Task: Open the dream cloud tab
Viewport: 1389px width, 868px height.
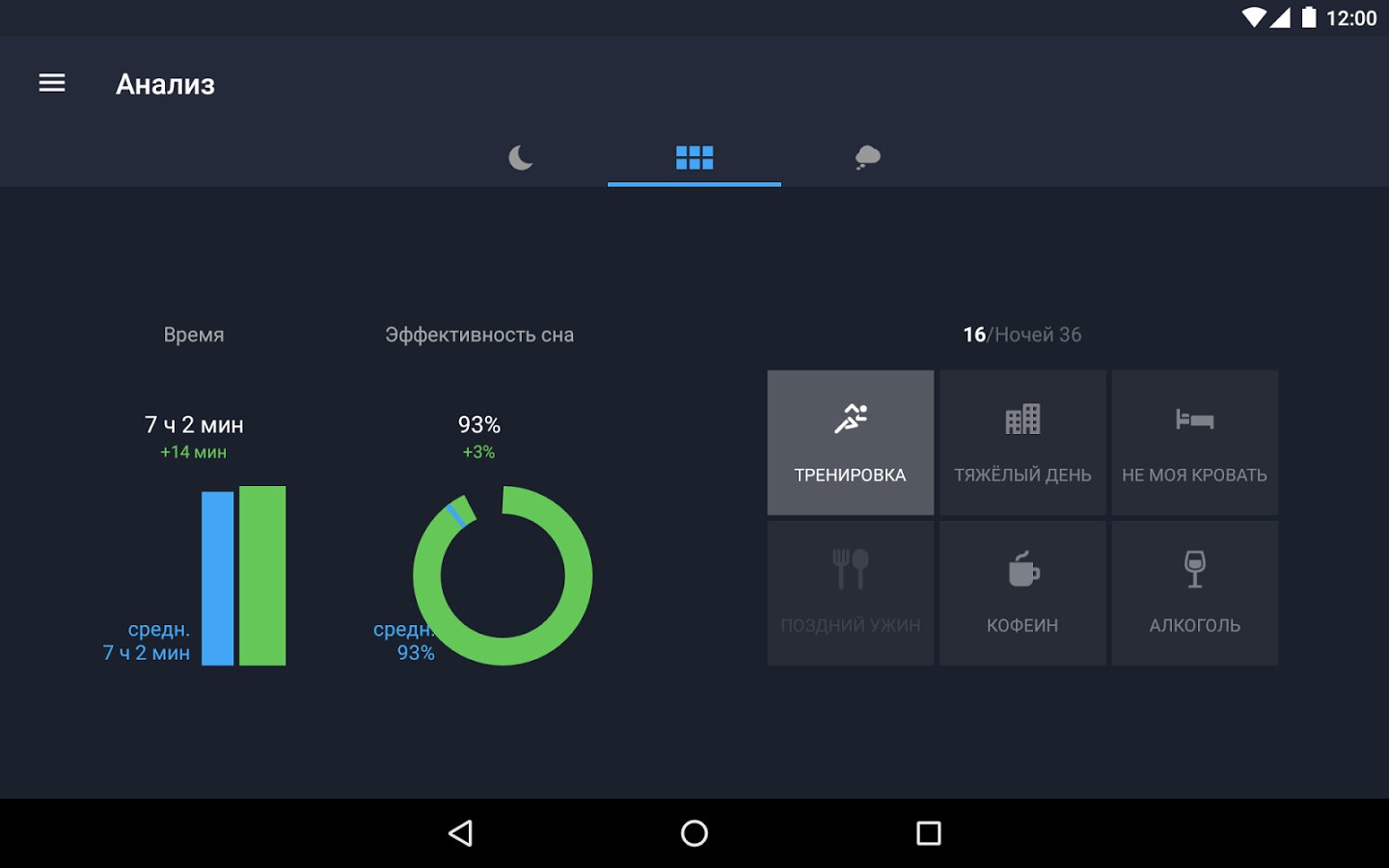Action: click(x=867, y=157)
